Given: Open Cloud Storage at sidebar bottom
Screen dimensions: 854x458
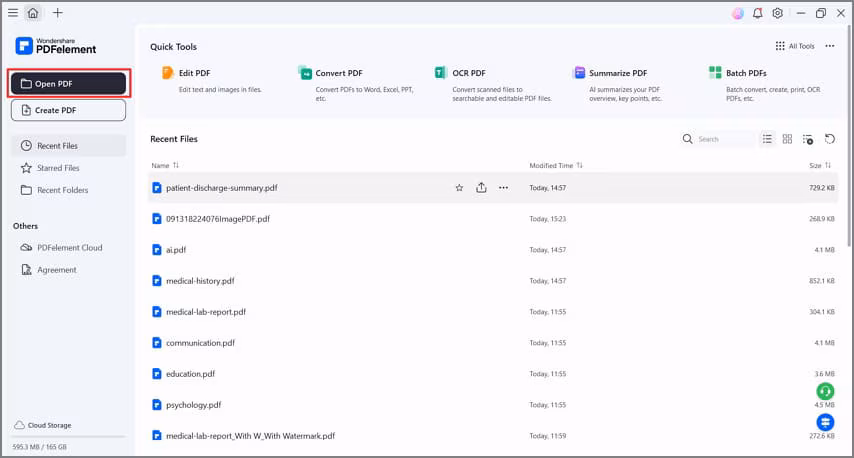Looking at the screenshot, I should coord(42,425).
